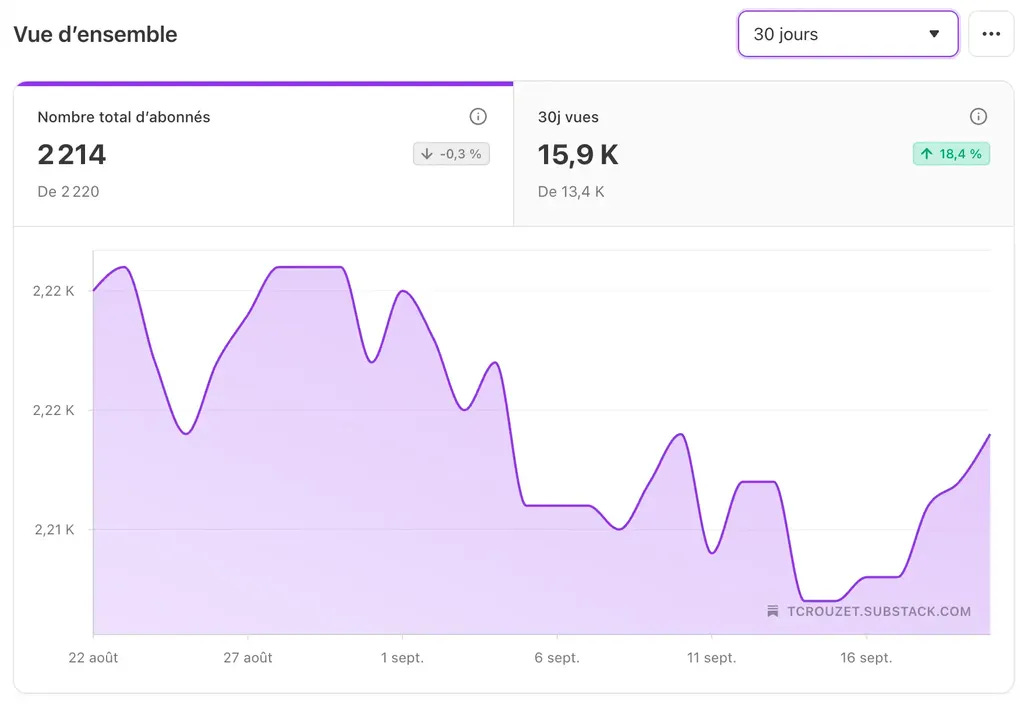Click the down arrow in -0,3 % badge
This screenshot has width=1024, height=709.
coord(428,154)
